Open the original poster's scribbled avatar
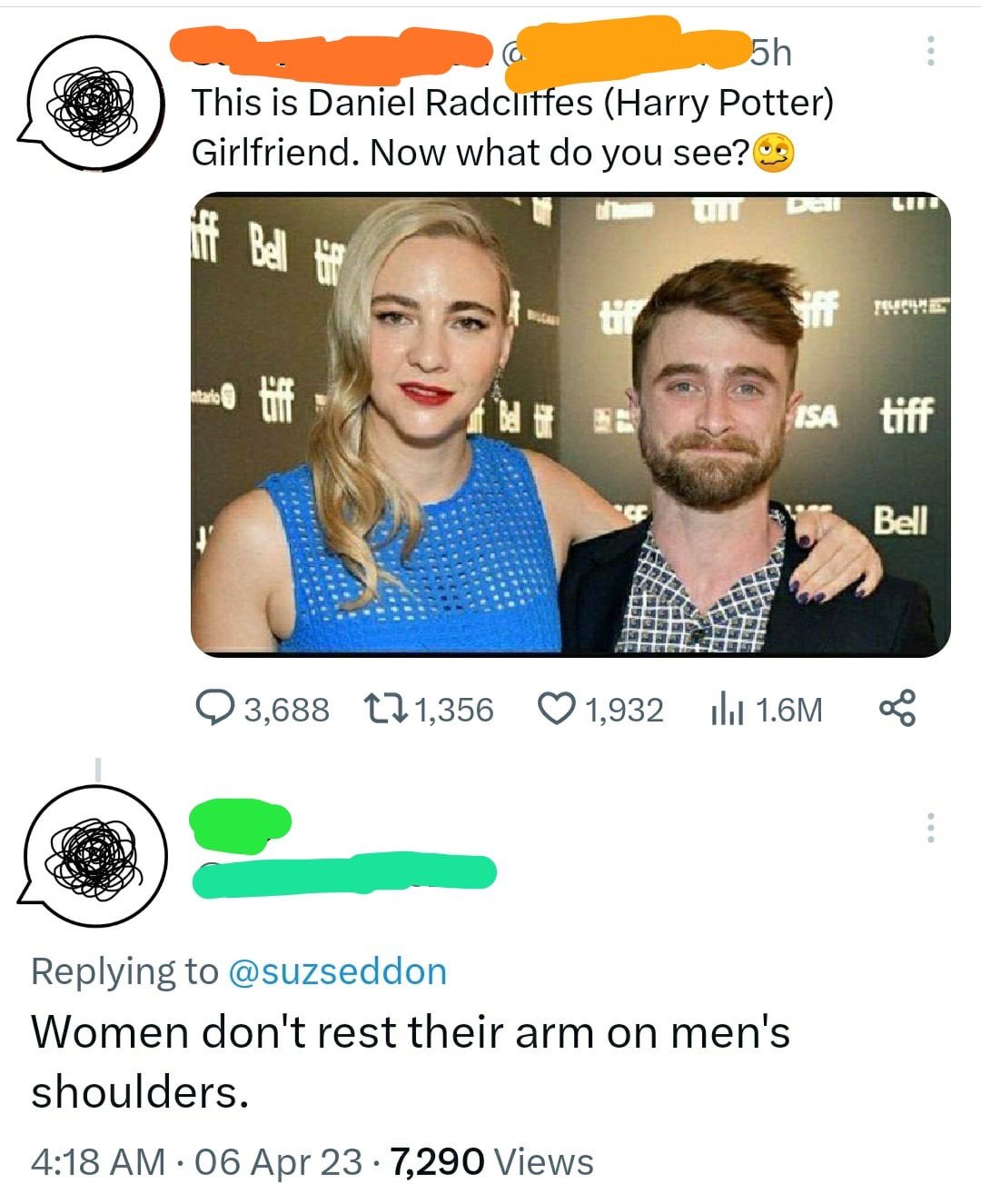 [x=91, y=104]
